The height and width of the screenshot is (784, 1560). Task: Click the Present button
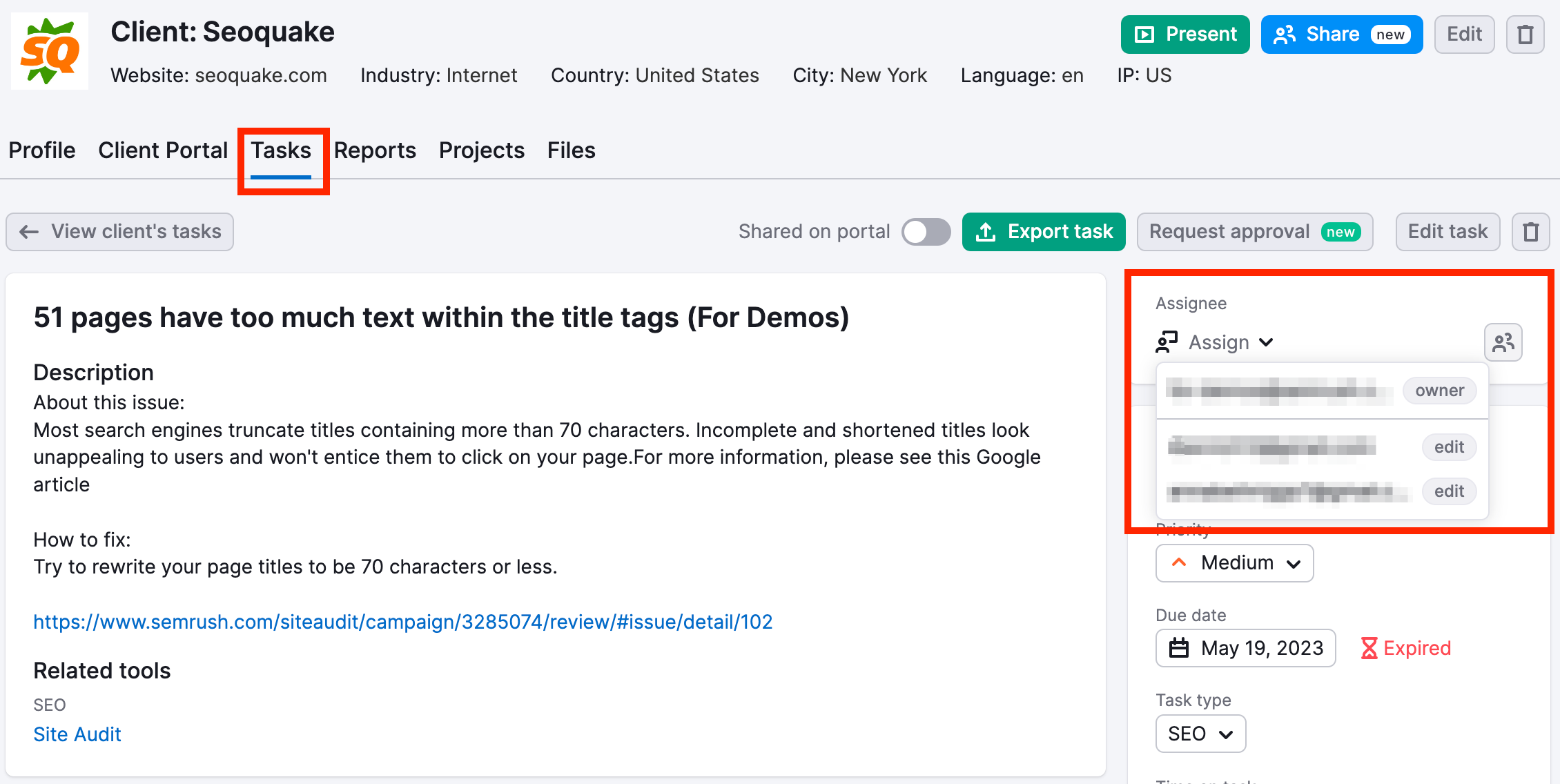[1185, 35]
